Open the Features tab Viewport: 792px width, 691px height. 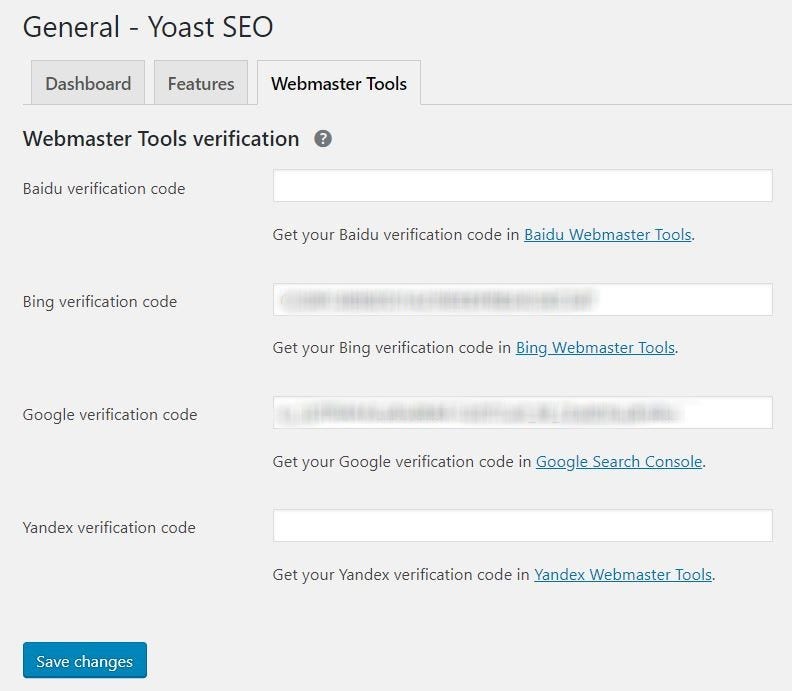(x=201, y=84)
